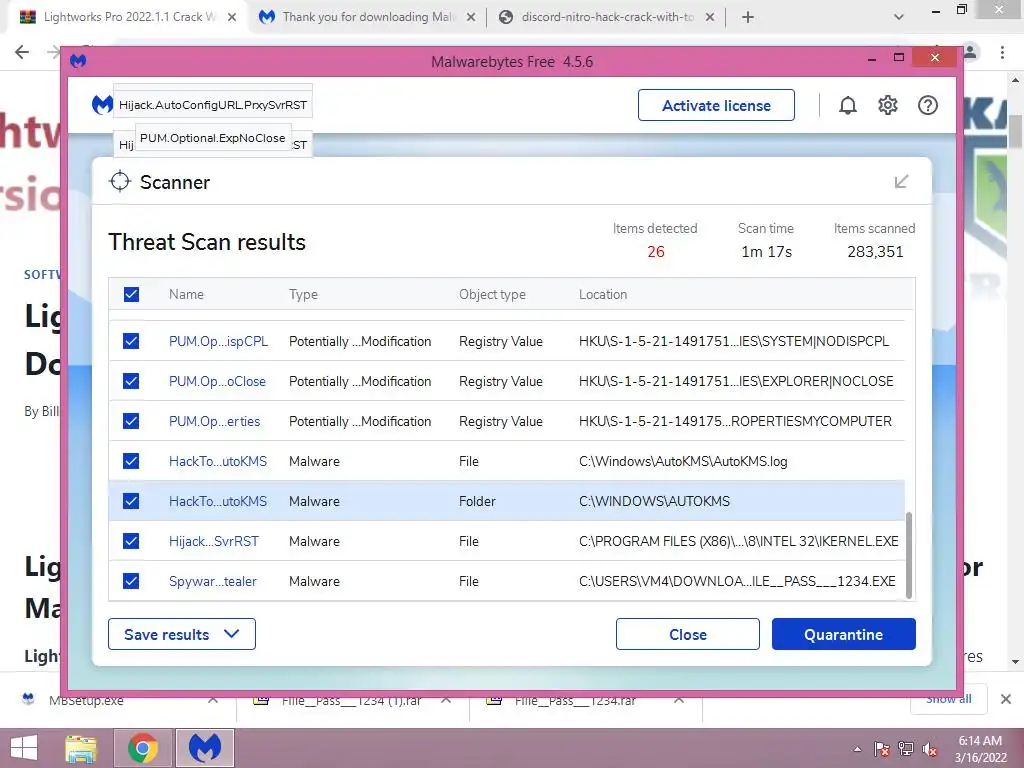This screenshot has height=768, width=1024.
Task: Close the downloads bar in Chrome
Action: click(x=1006, y=699)
